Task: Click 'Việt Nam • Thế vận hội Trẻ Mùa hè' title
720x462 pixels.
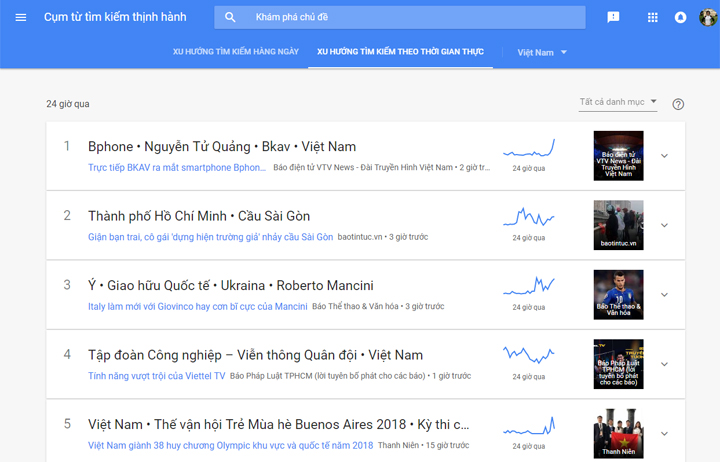Action: [x=278, y=424]
